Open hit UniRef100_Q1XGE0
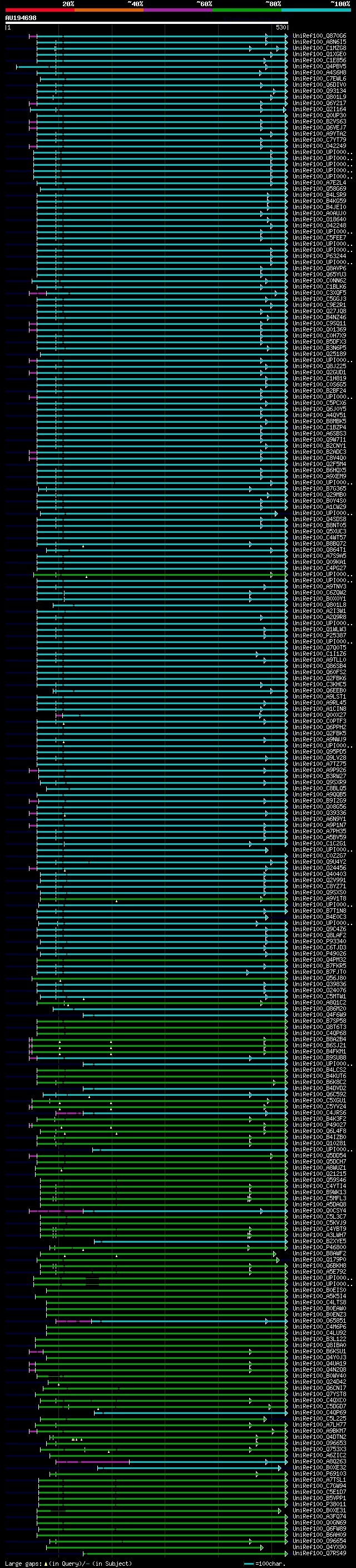Viewport: 356px width, 1568px height. 319,54
